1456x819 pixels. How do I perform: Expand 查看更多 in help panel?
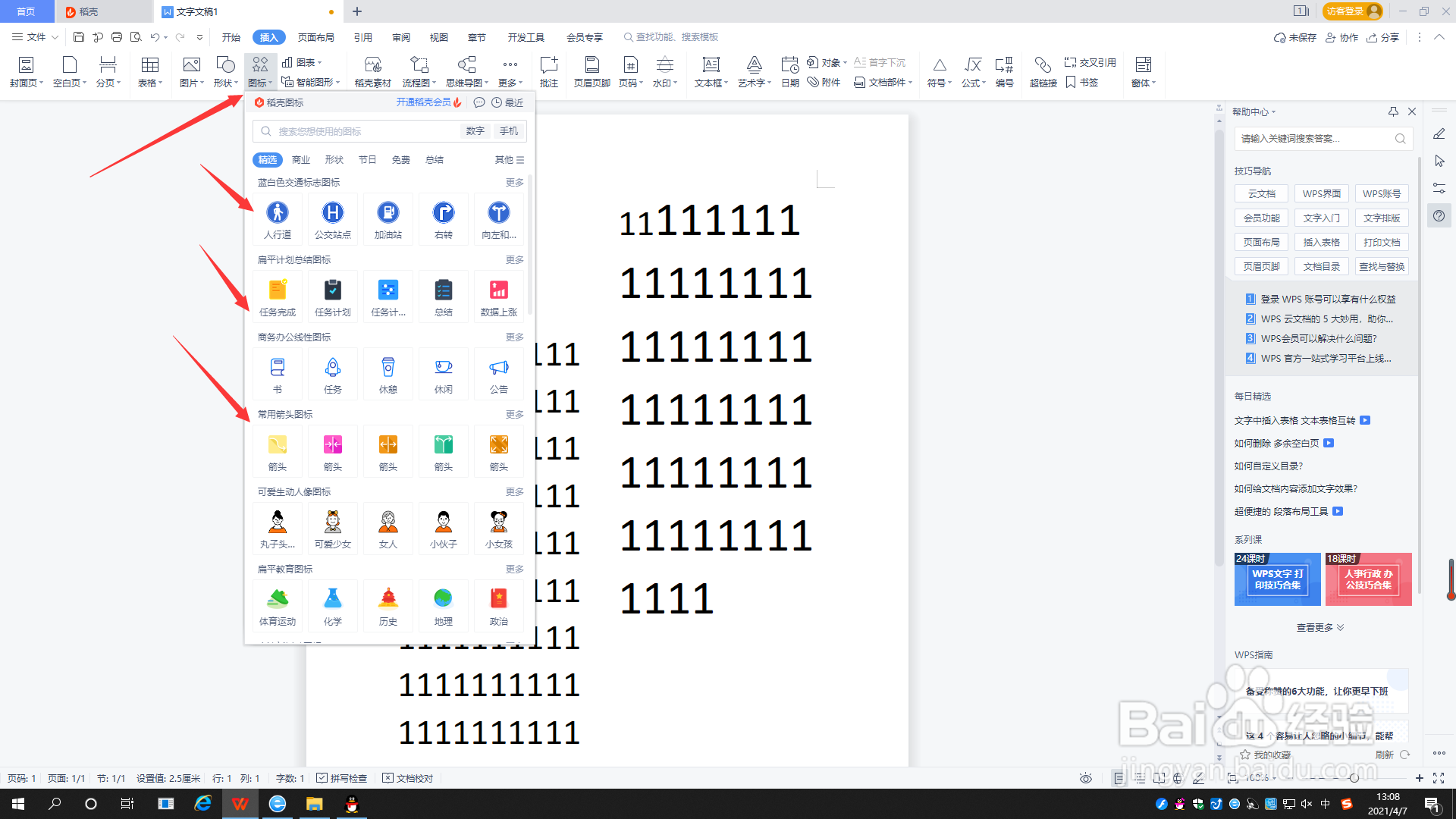pos(1319,627)
